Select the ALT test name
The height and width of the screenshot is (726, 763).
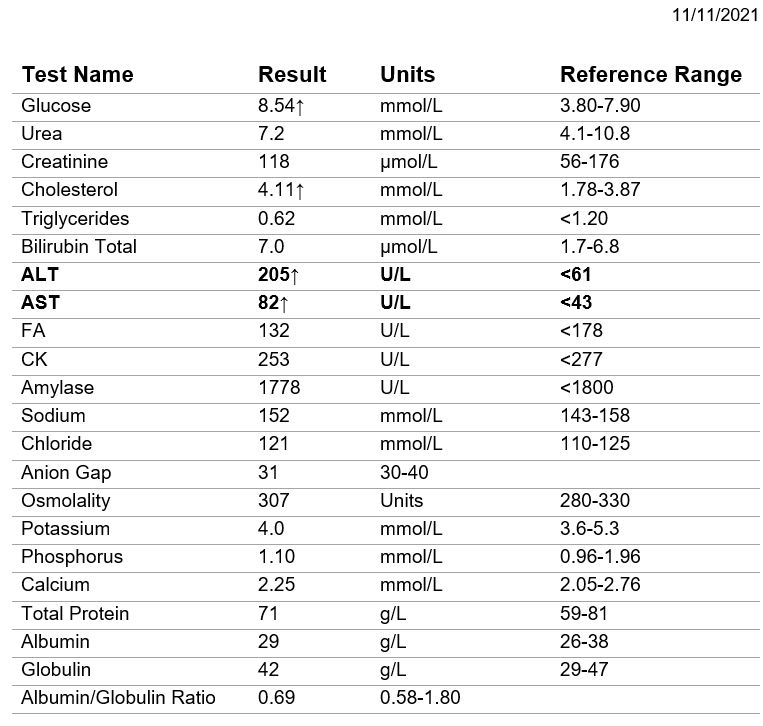40,275
